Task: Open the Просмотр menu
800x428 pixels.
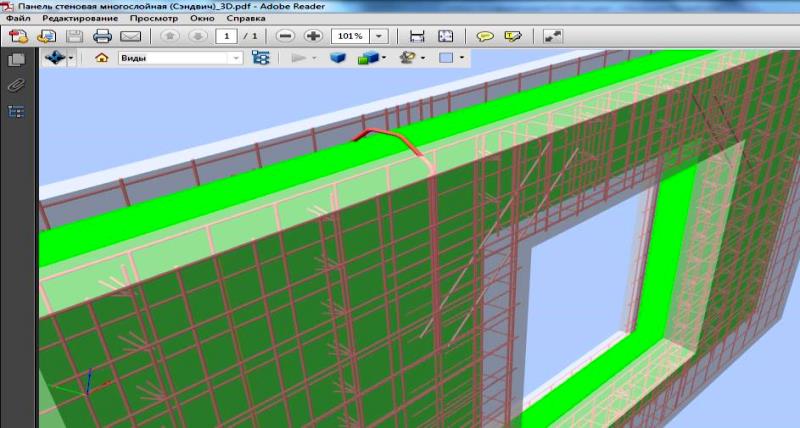Action: [x=154, y=18]
